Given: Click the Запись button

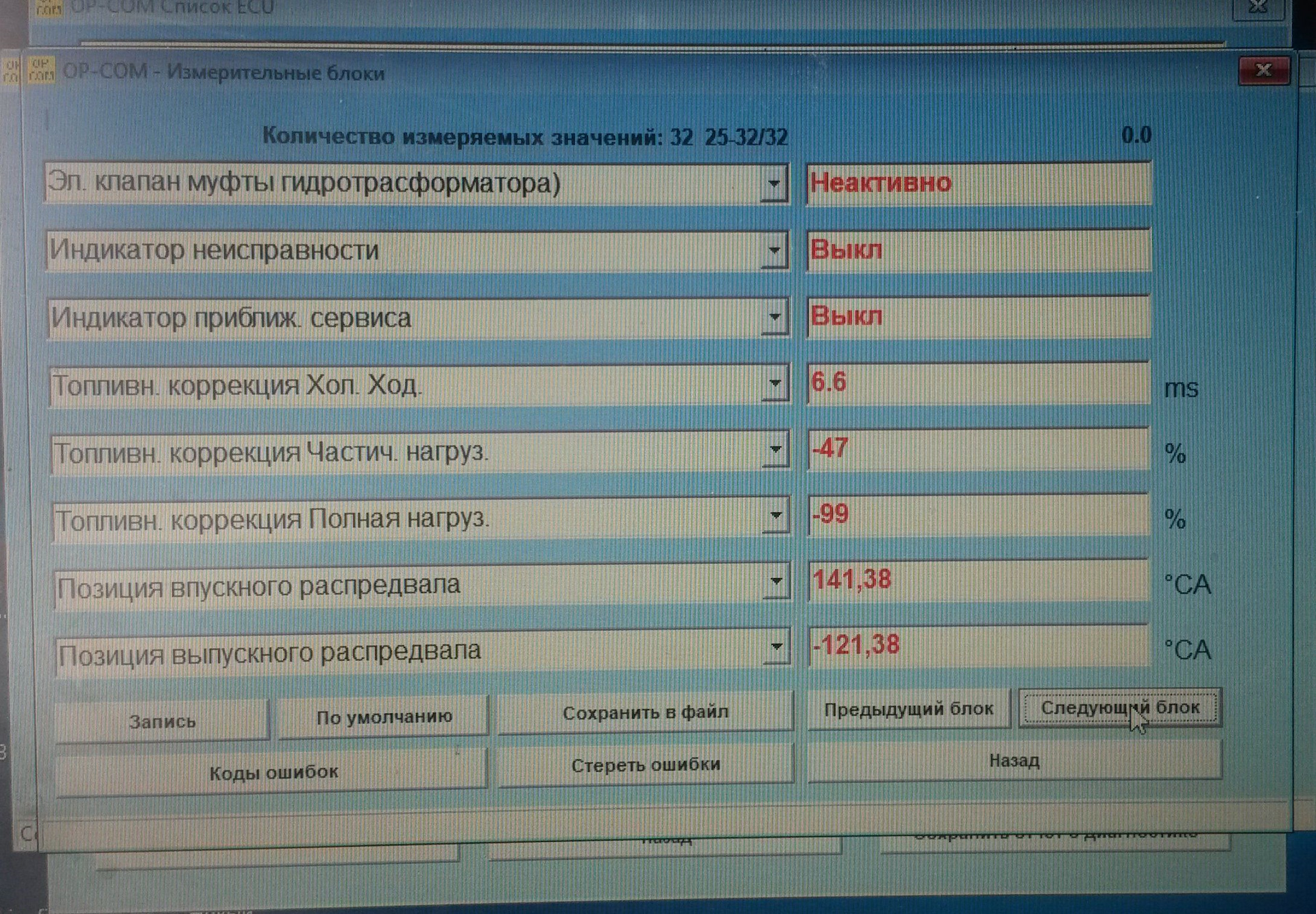Looking at the screenshot, I should coord(162,721).
